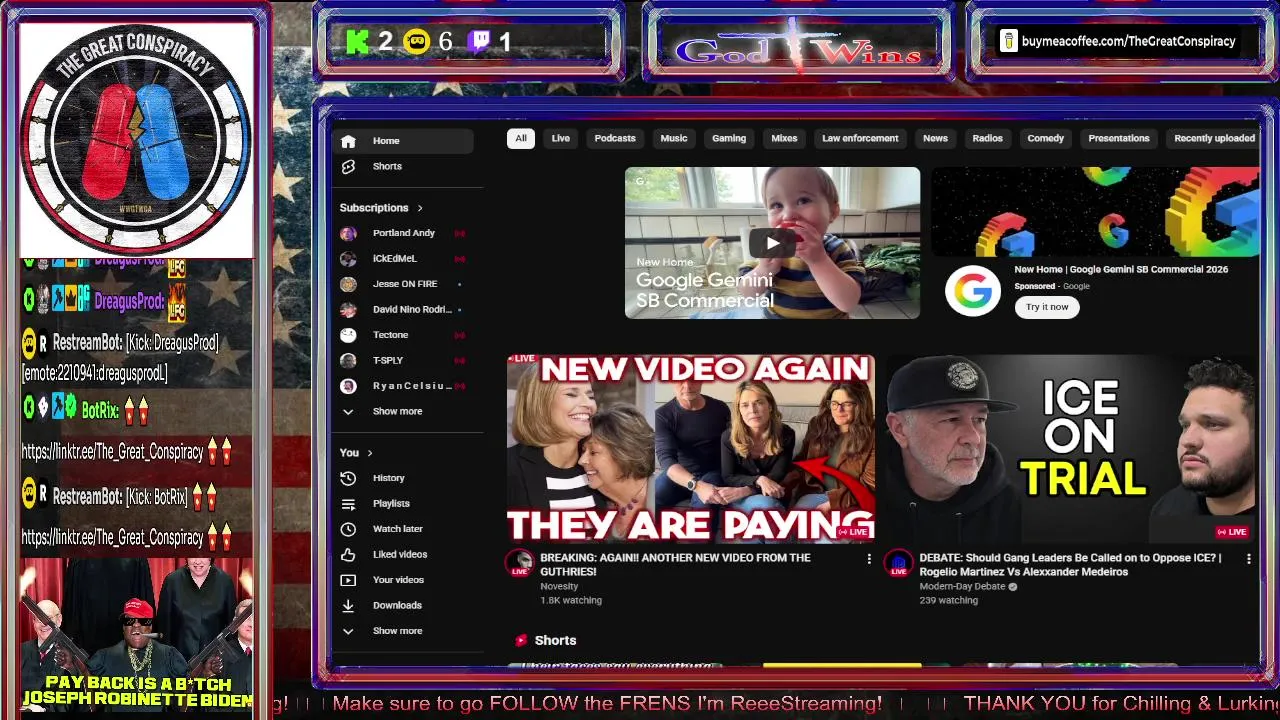Click The Great Conspiracy pill logo
The height and width of the screenshot is (720, 1280).
point(136,140)
